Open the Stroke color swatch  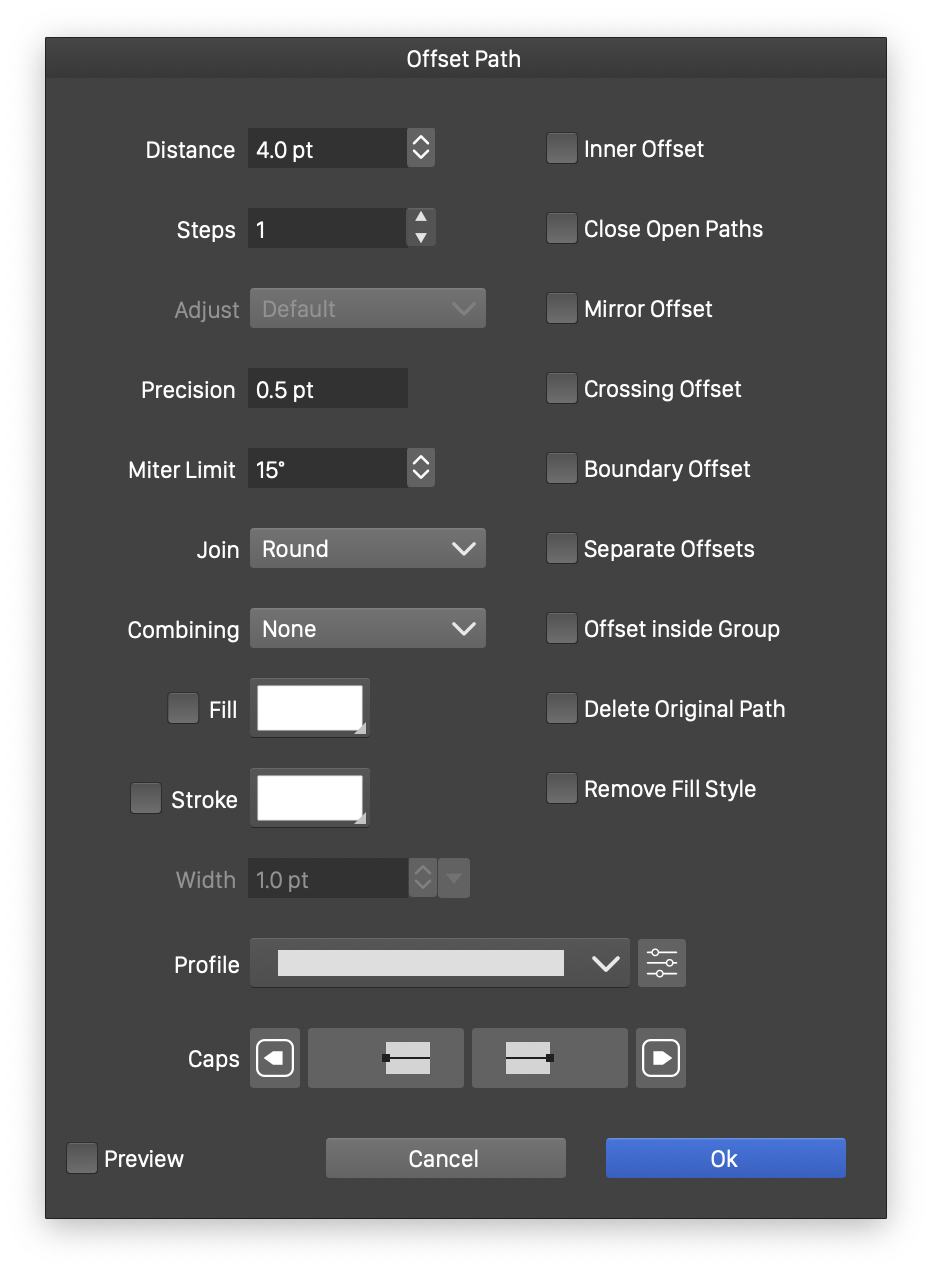(310, 798)
